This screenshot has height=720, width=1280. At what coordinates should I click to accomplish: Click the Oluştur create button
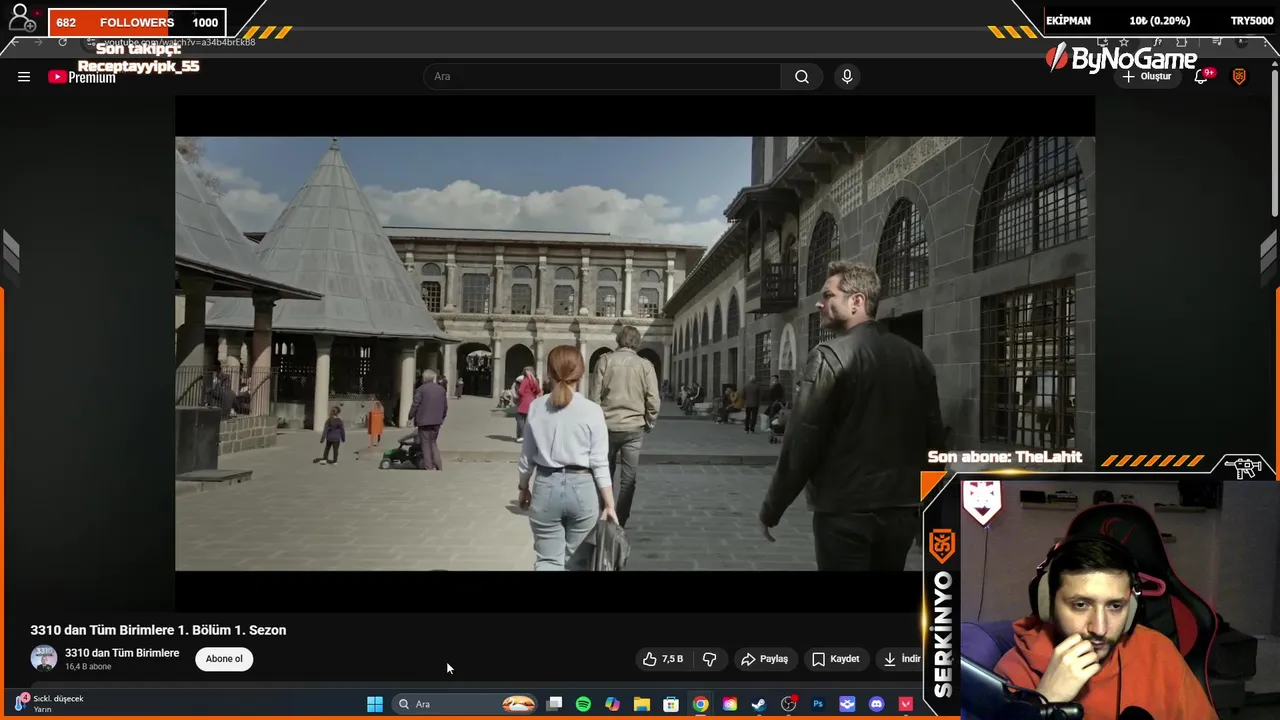[1147, 77]
